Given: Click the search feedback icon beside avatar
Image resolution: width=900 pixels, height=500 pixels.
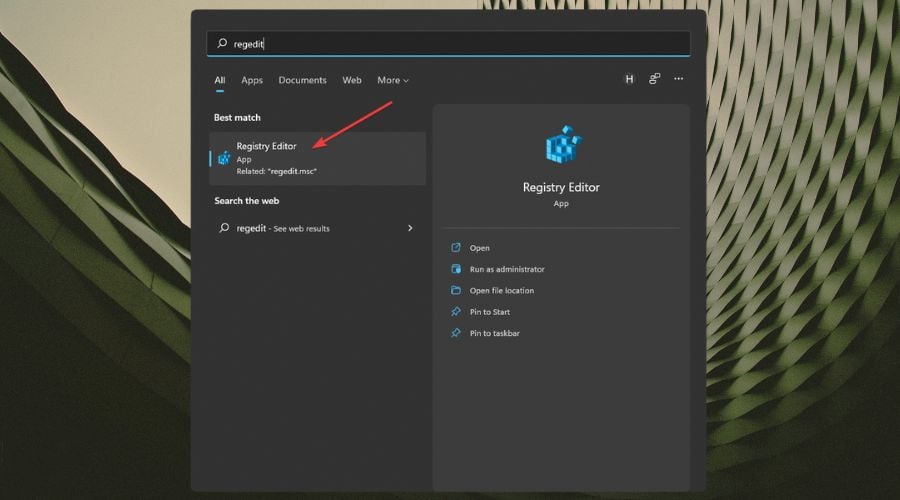Looking at the screenshot, I should point(654,79).
